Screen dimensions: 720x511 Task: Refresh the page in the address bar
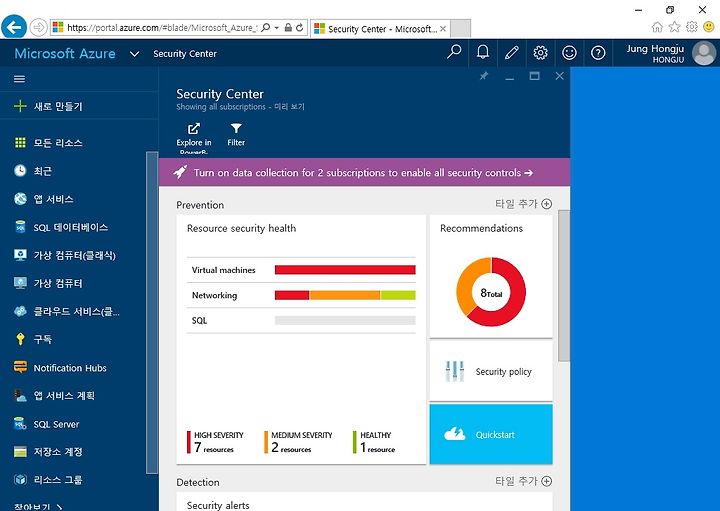(x=300, y=28)
